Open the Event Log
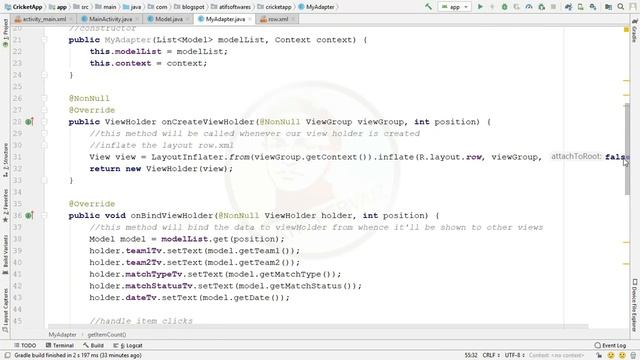Viewport: 640px width, 360px height. click(x=610, y=345)
